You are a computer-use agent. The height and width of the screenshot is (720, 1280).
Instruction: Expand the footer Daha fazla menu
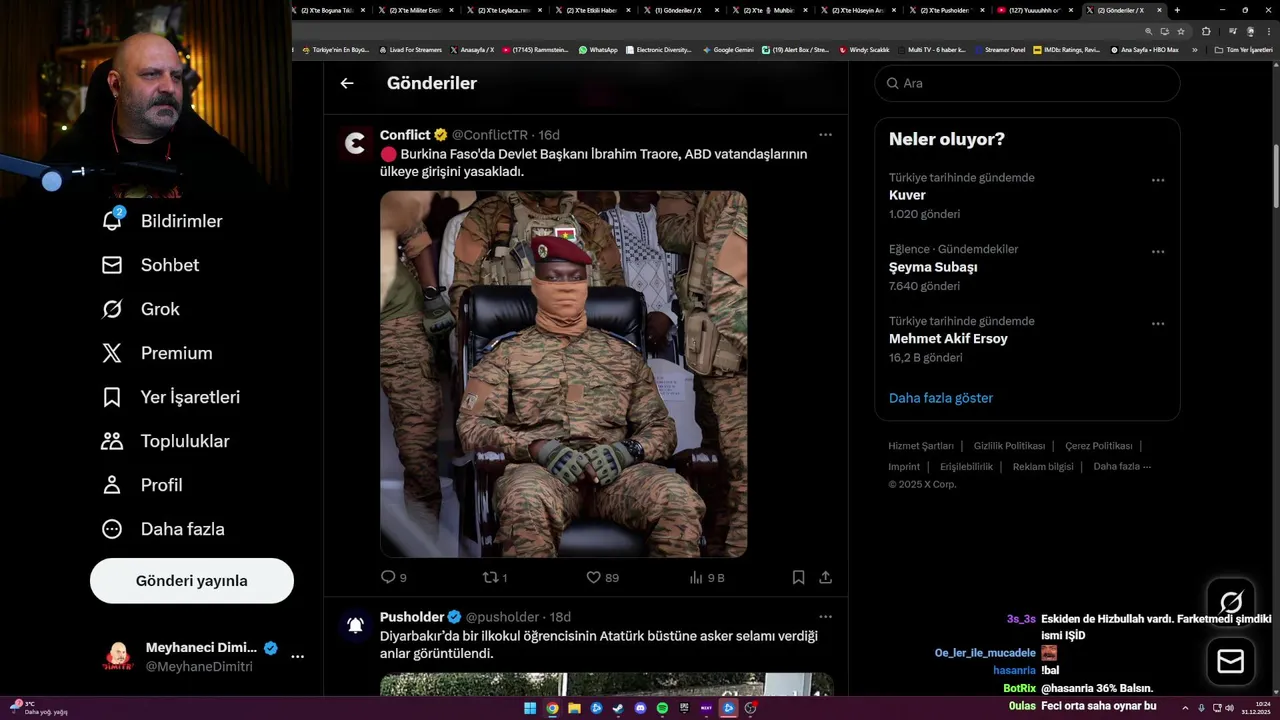1122,467
